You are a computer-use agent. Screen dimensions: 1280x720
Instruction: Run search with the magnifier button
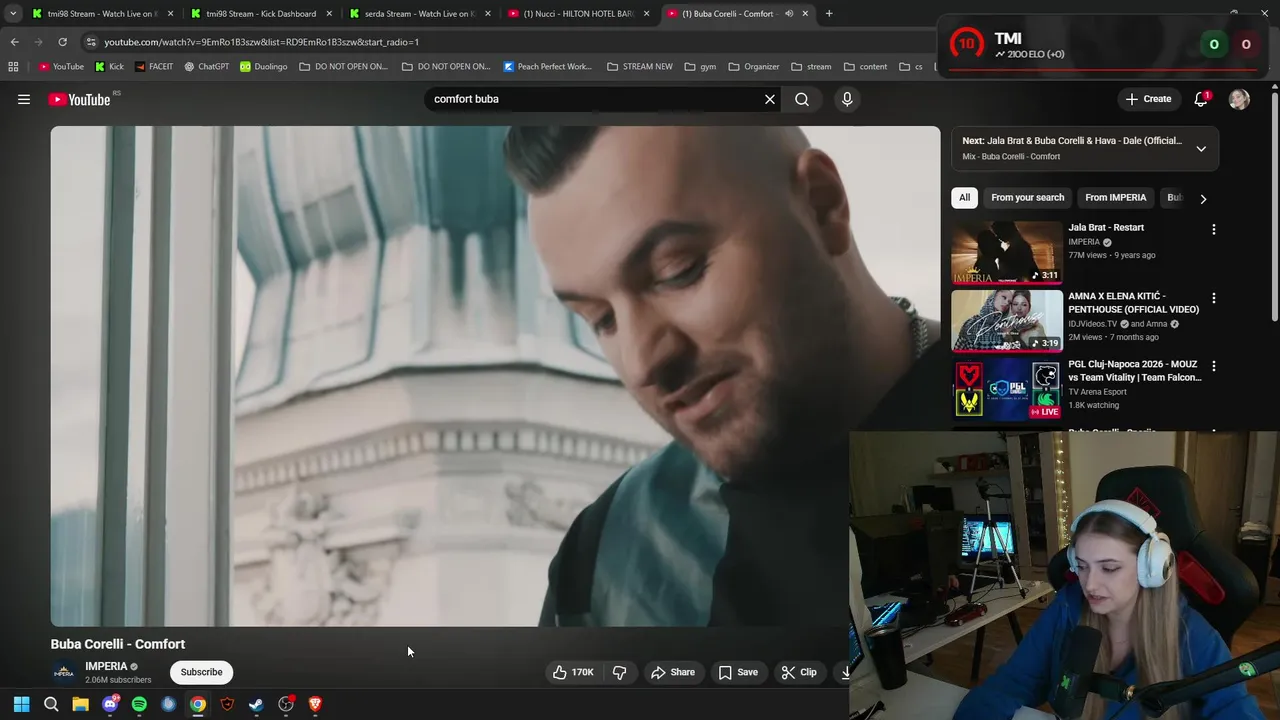tap(802, 99)
